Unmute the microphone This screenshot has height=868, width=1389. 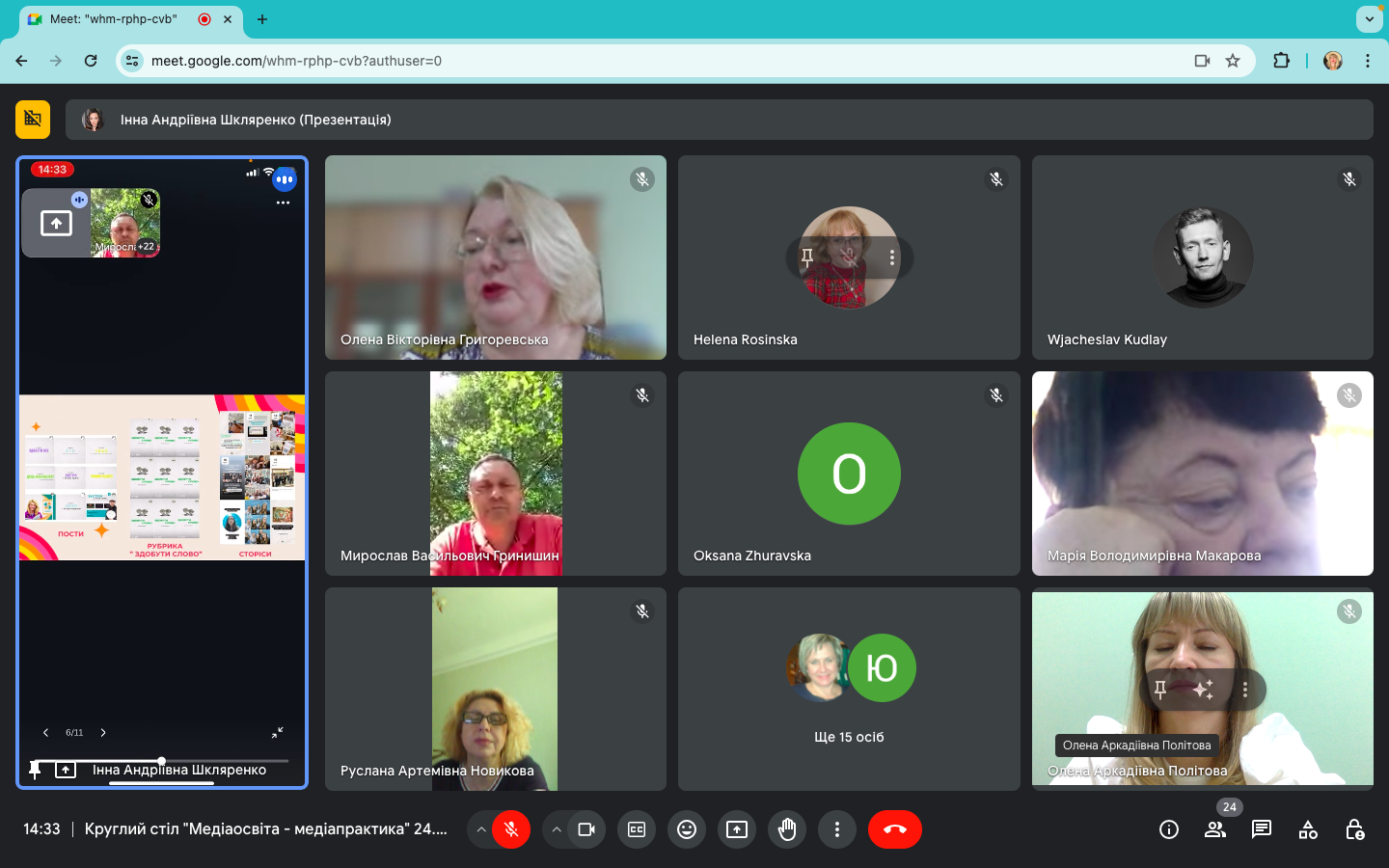point(511,829)
